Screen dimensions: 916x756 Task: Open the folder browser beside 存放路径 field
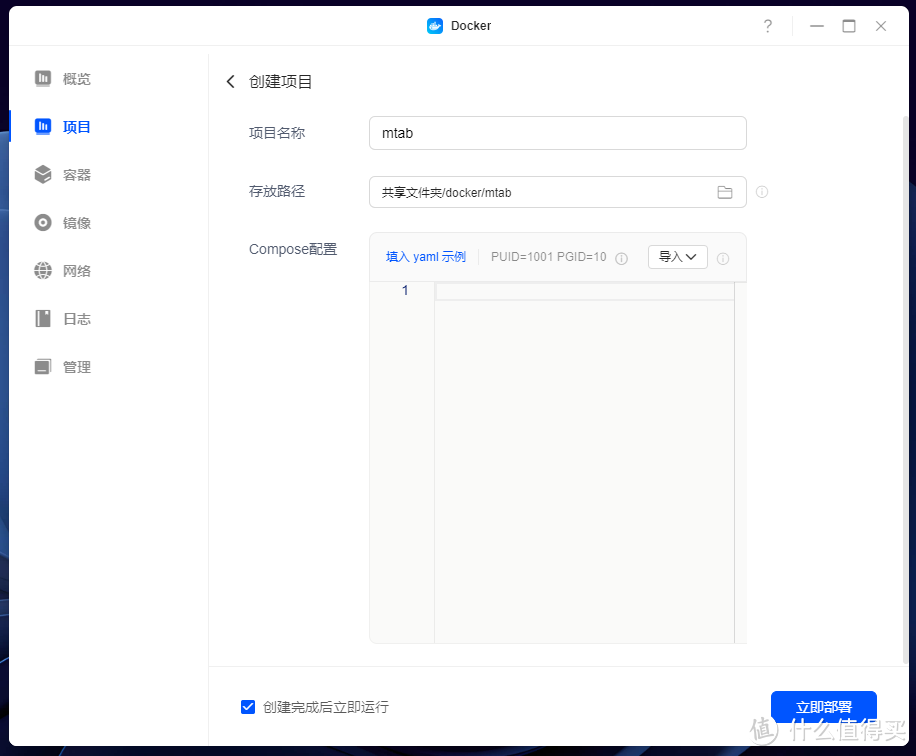point(725,192)
